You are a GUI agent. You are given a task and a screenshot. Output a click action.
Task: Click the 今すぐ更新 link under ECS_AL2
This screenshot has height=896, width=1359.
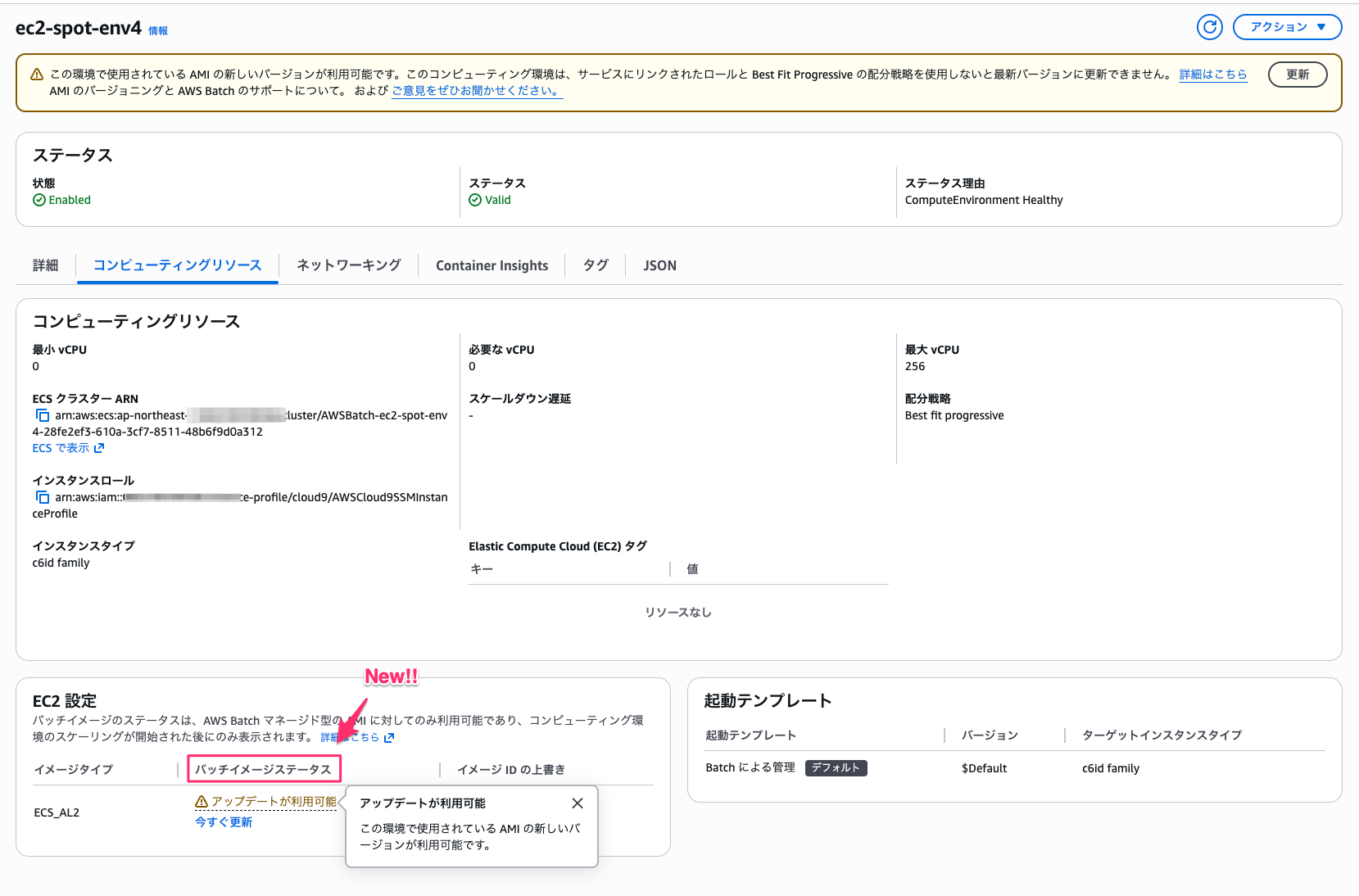tap(223, 821)
